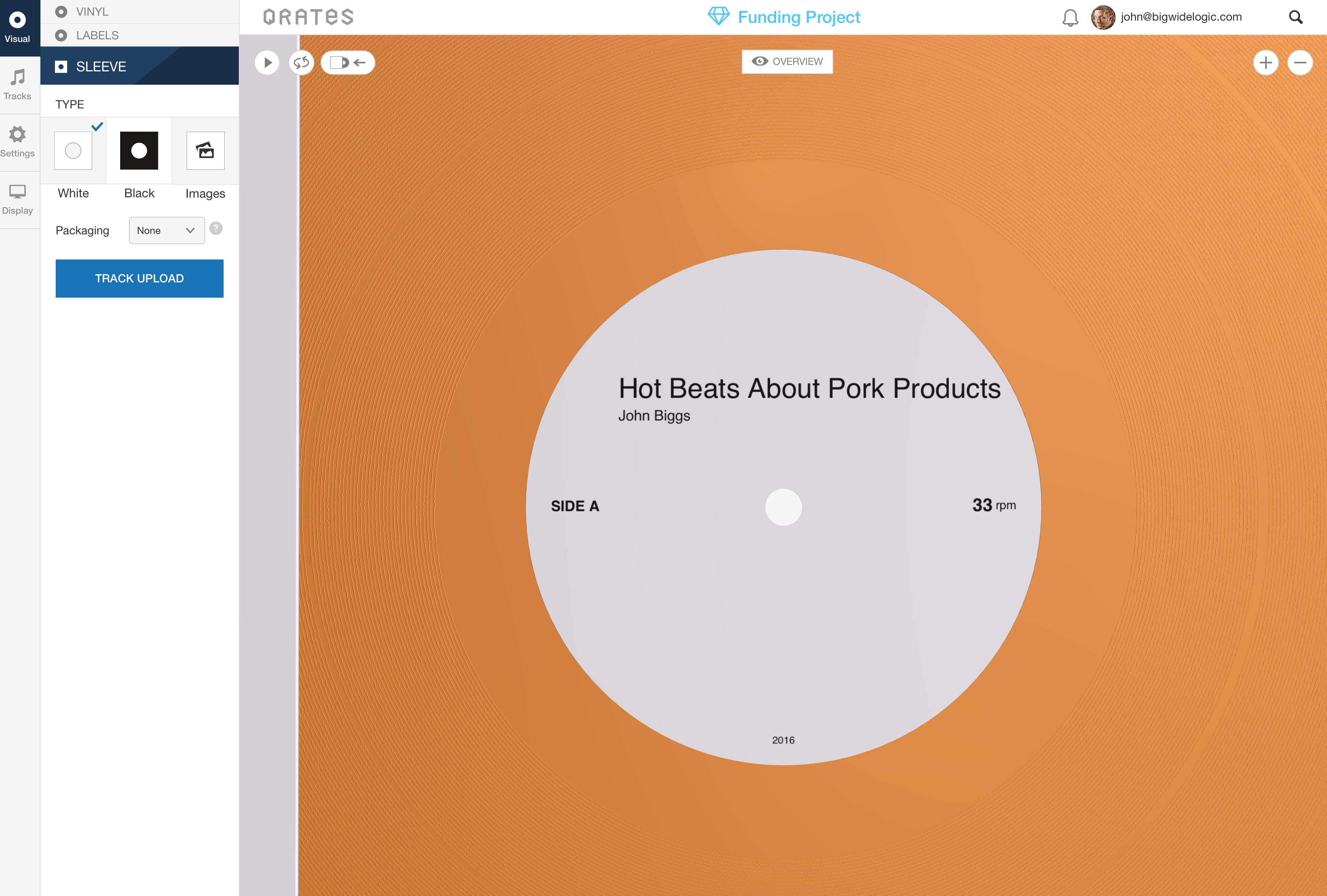Expand the Vinyl section

[x=91, y=11]
